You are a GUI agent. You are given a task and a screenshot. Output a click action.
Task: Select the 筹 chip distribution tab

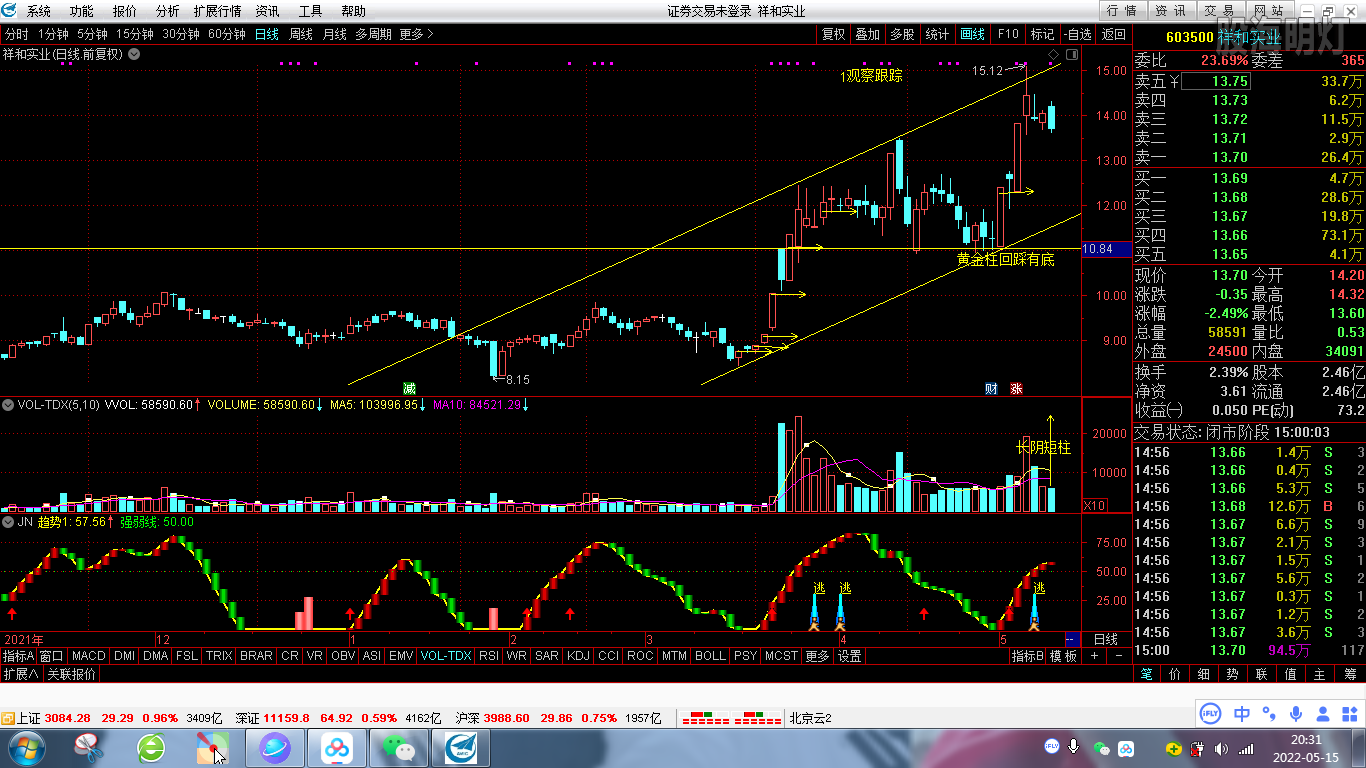click(x=1351, y=675)
